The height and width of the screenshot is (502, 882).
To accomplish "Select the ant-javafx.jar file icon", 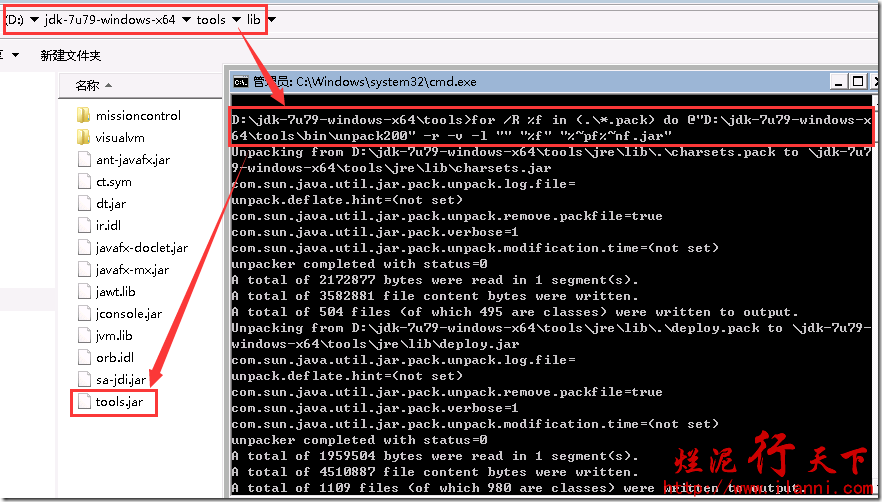I will tap(84, 160).
